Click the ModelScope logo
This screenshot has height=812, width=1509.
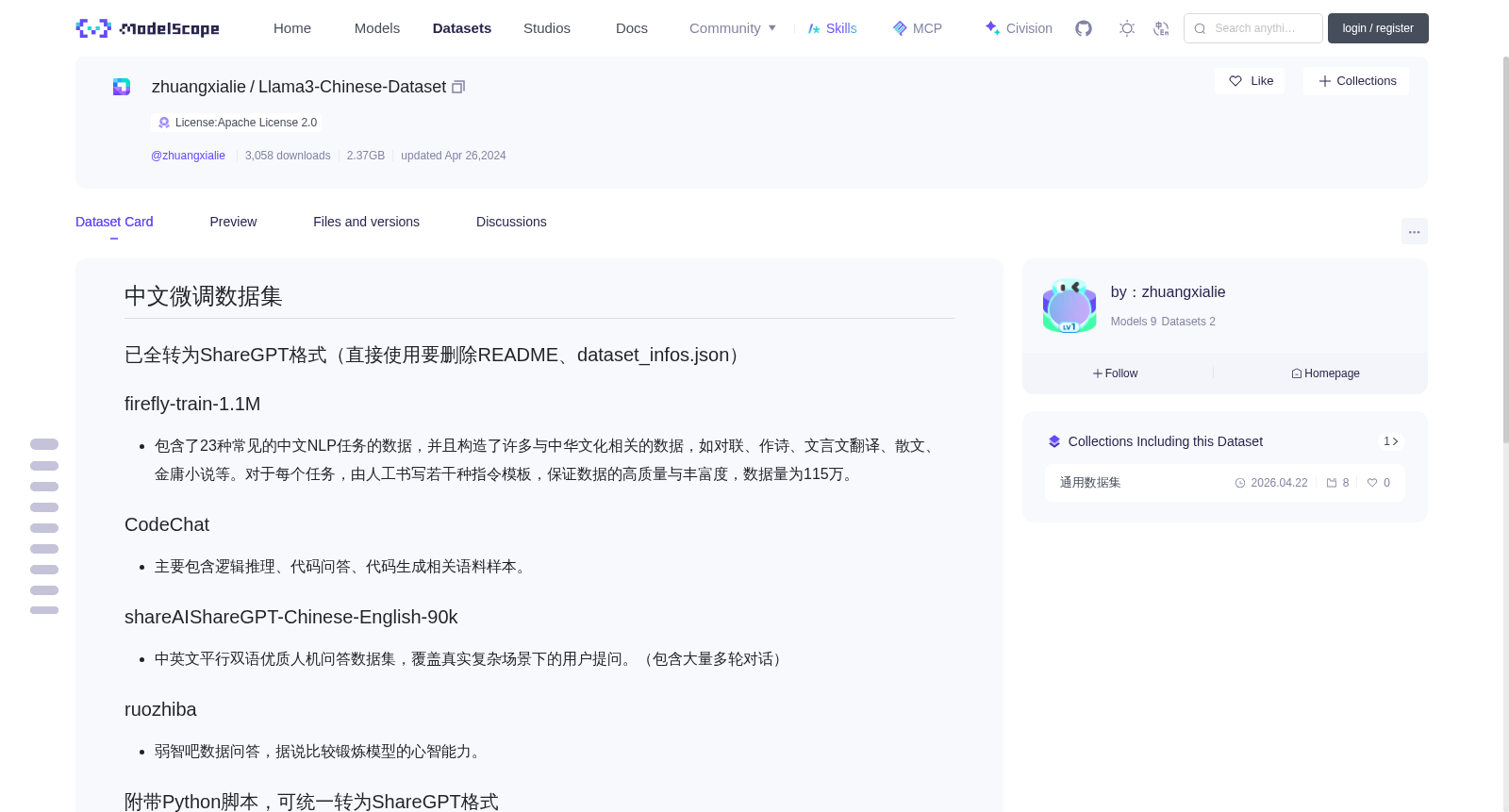pyautogui.click(x=148, y=28)
